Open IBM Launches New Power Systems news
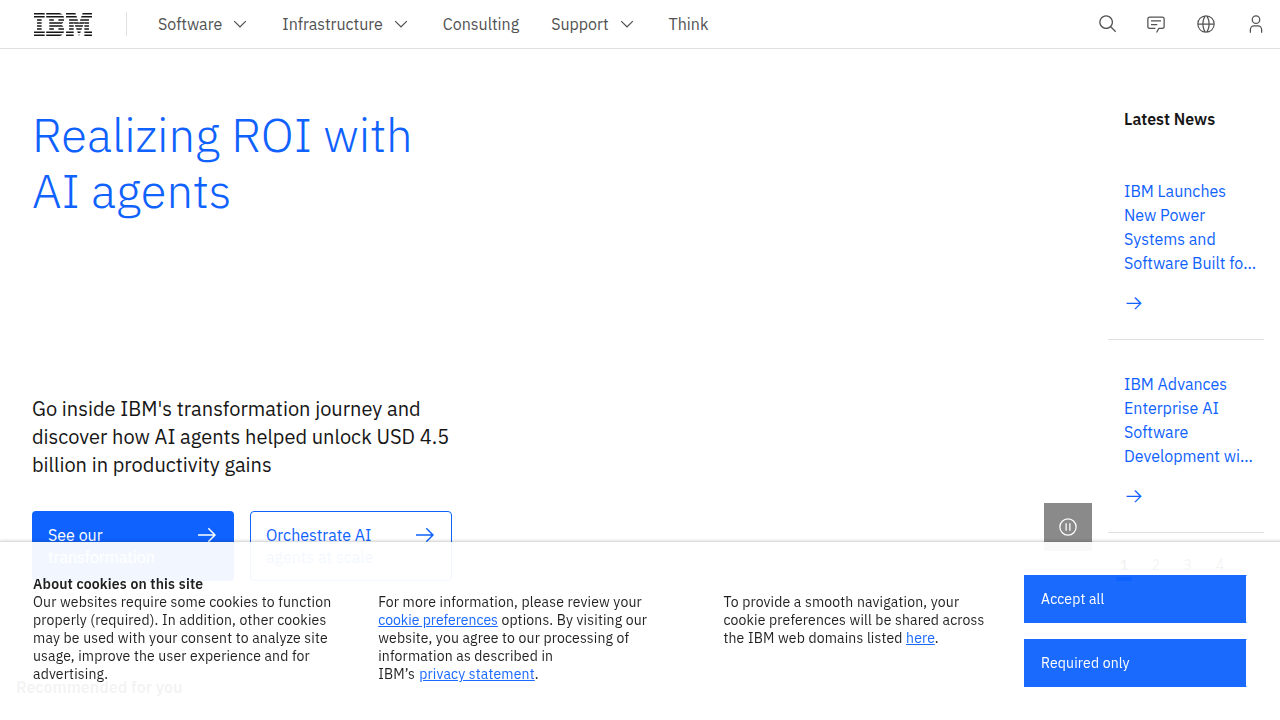This screenshot has height=720, width=1280. tap(1189, 227)
